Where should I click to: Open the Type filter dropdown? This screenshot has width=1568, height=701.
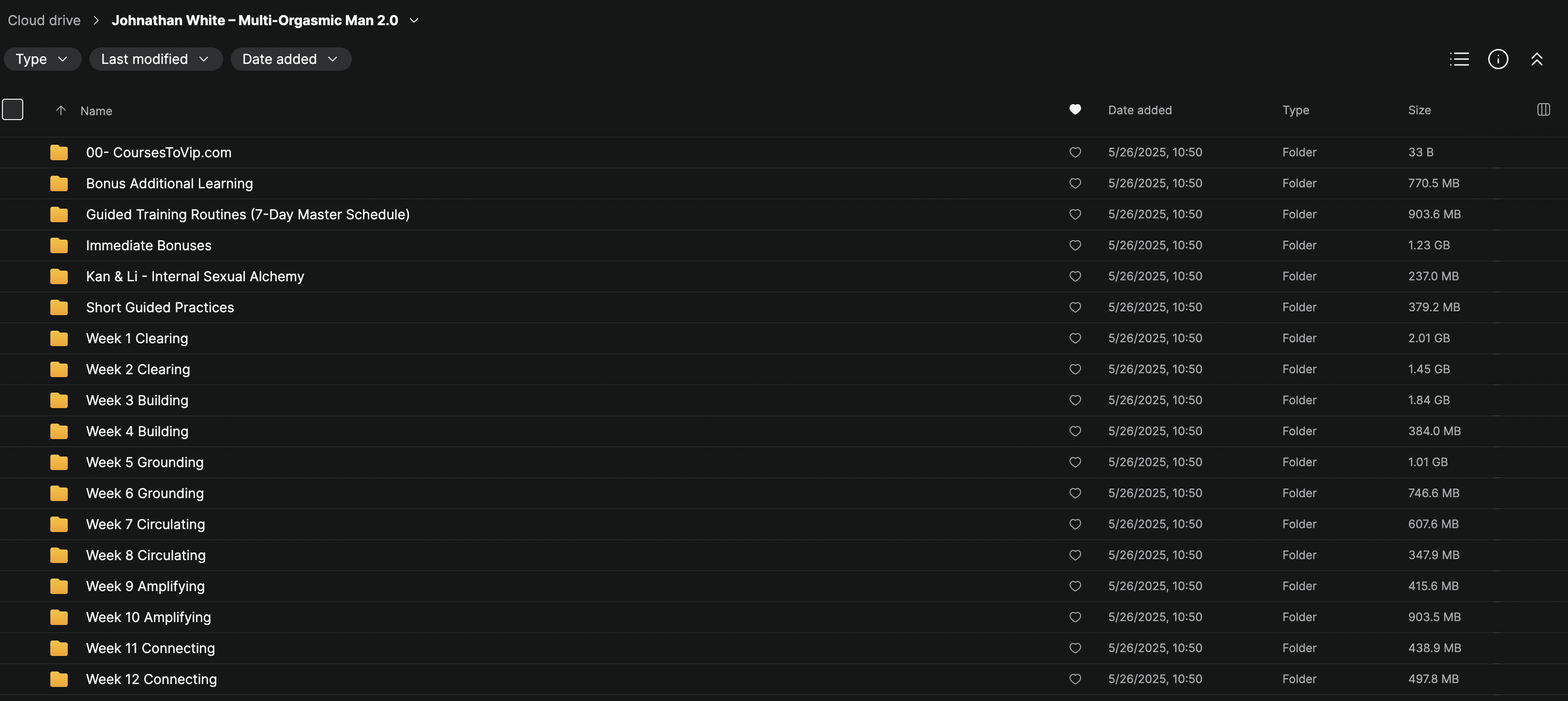(42, 59)
